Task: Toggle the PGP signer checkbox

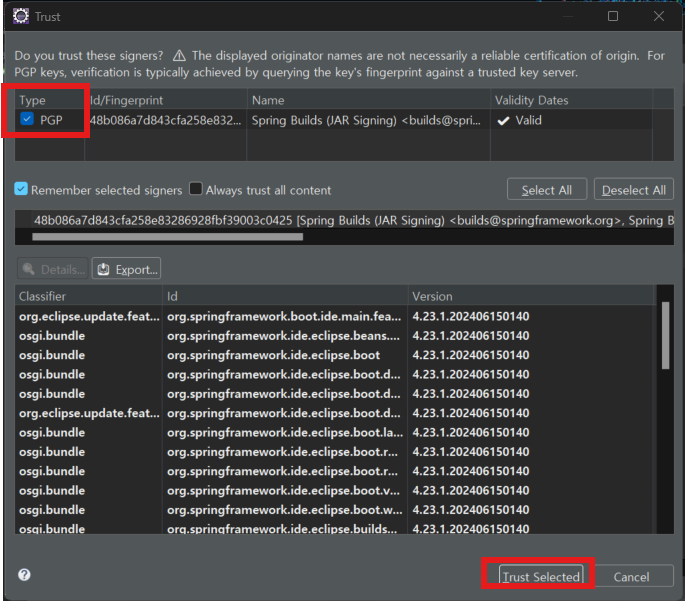Action: pos(27,119)
